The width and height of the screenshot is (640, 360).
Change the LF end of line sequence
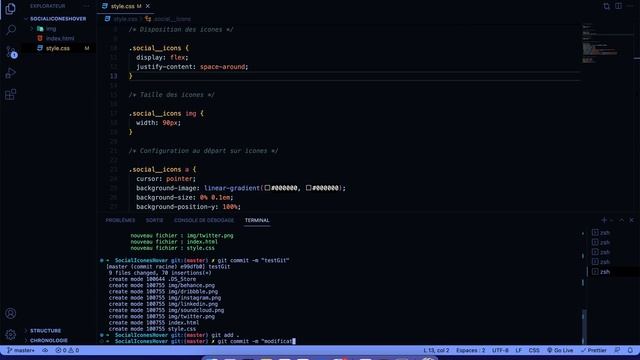(518, 350)
